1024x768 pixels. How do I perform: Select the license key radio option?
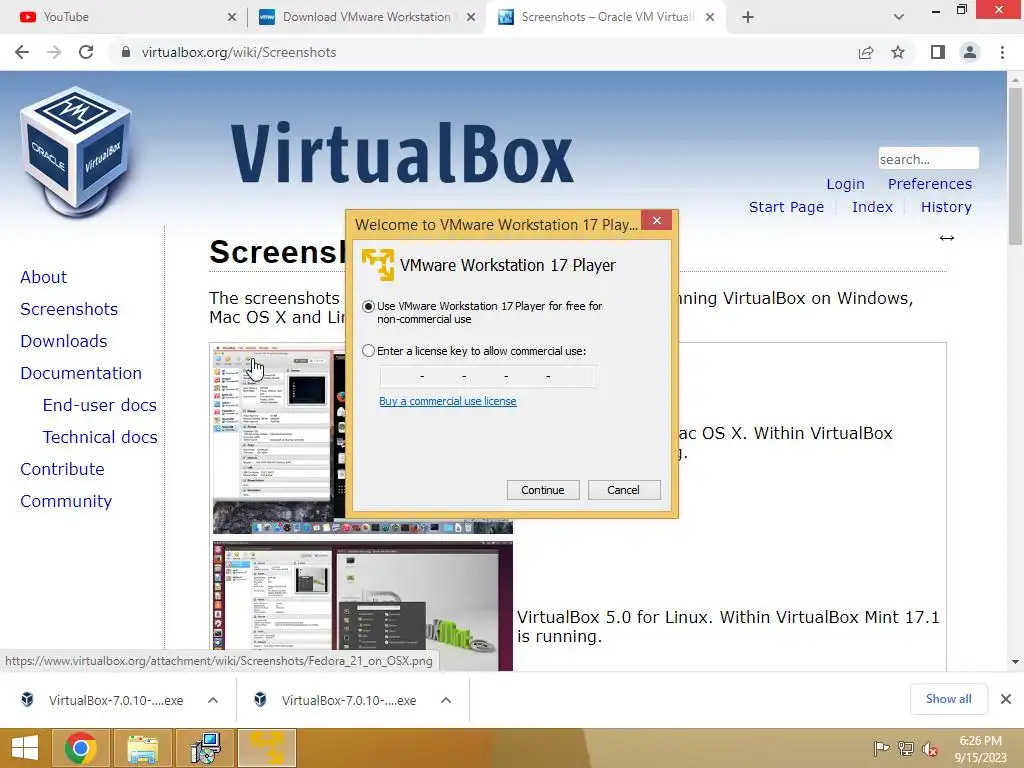(368, 351)
